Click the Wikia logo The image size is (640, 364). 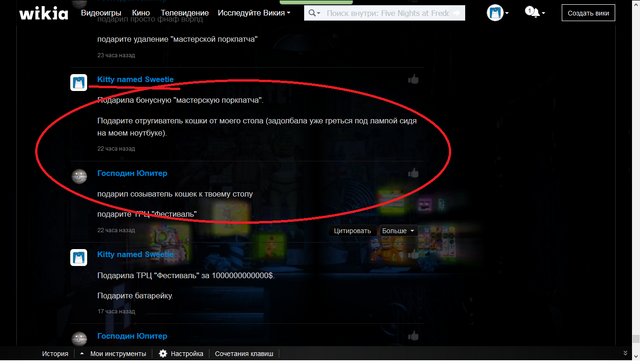pyautogui.click(x=44, y=14)
